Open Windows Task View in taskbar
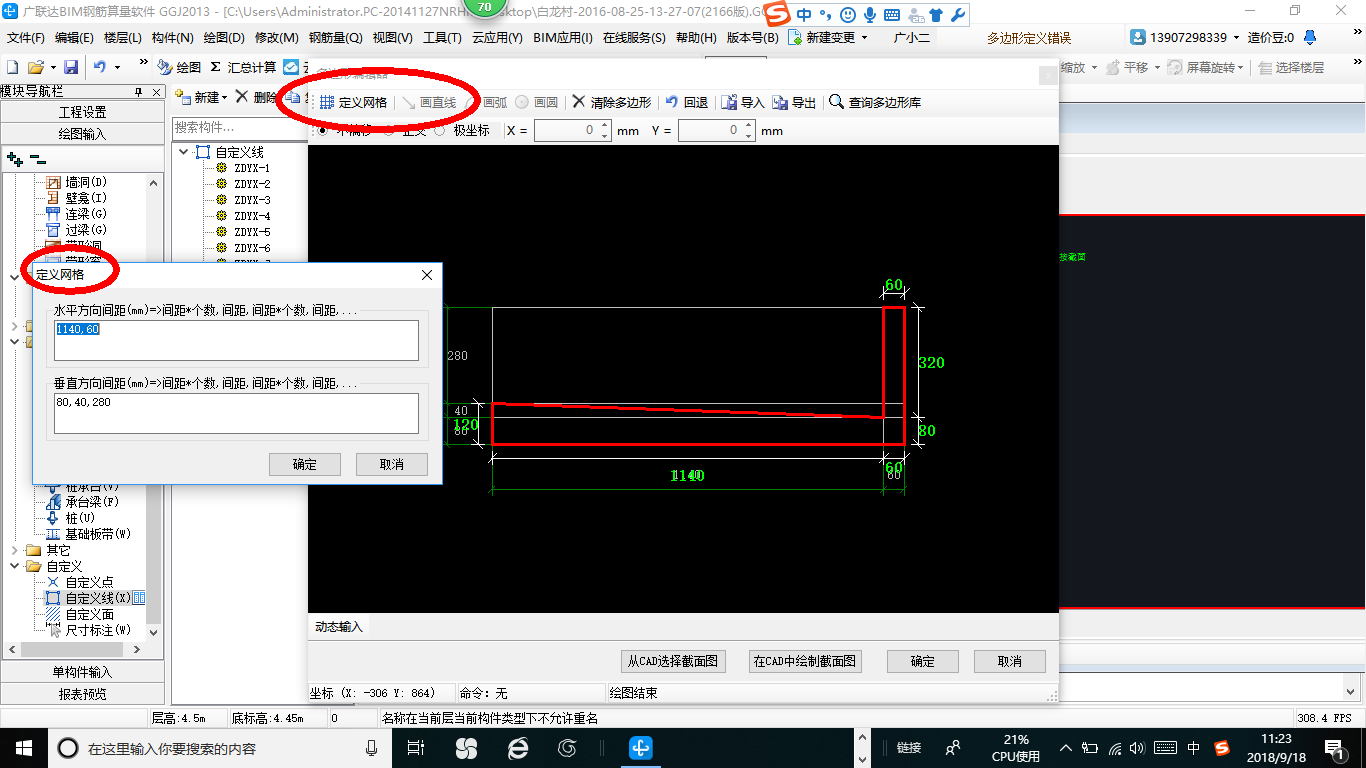This screenshot has width=1366, height=768. point(416,747)
